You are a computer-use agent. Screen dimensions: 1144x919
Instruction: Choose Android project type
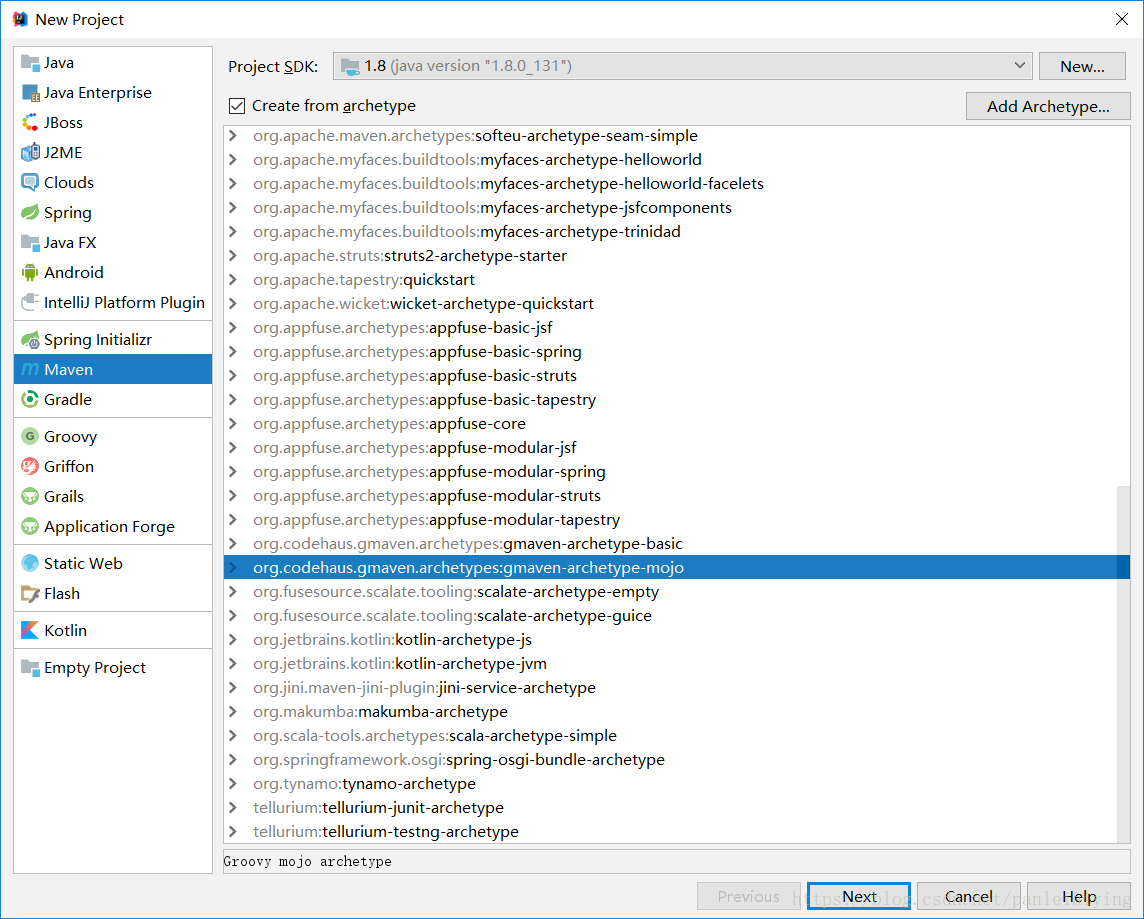click(113, 272)
